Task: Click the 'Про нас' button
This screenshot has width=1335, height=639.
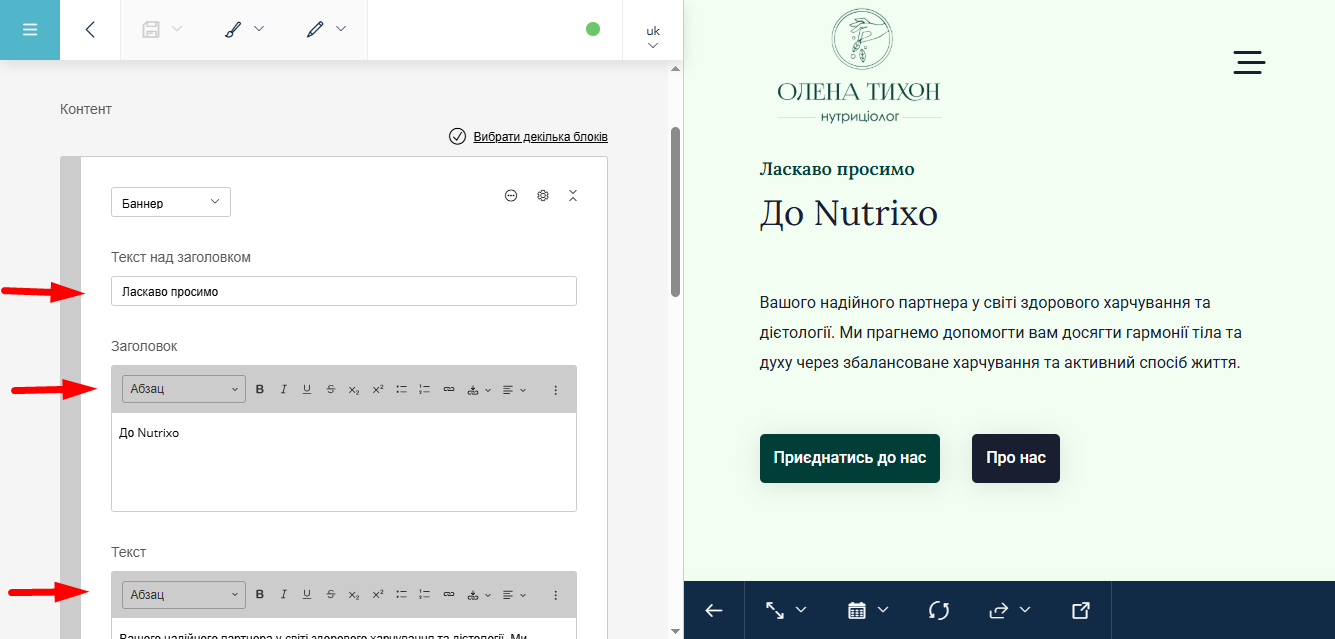Action: pyautogui.click(x=1015, y=458)
